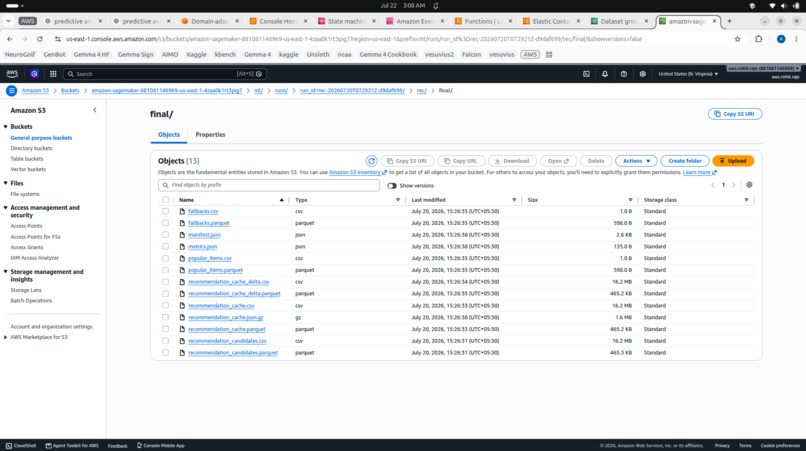The width and height of the screenshot is (806, 451).
Task: Refresh the objects list
Action: 371,161
